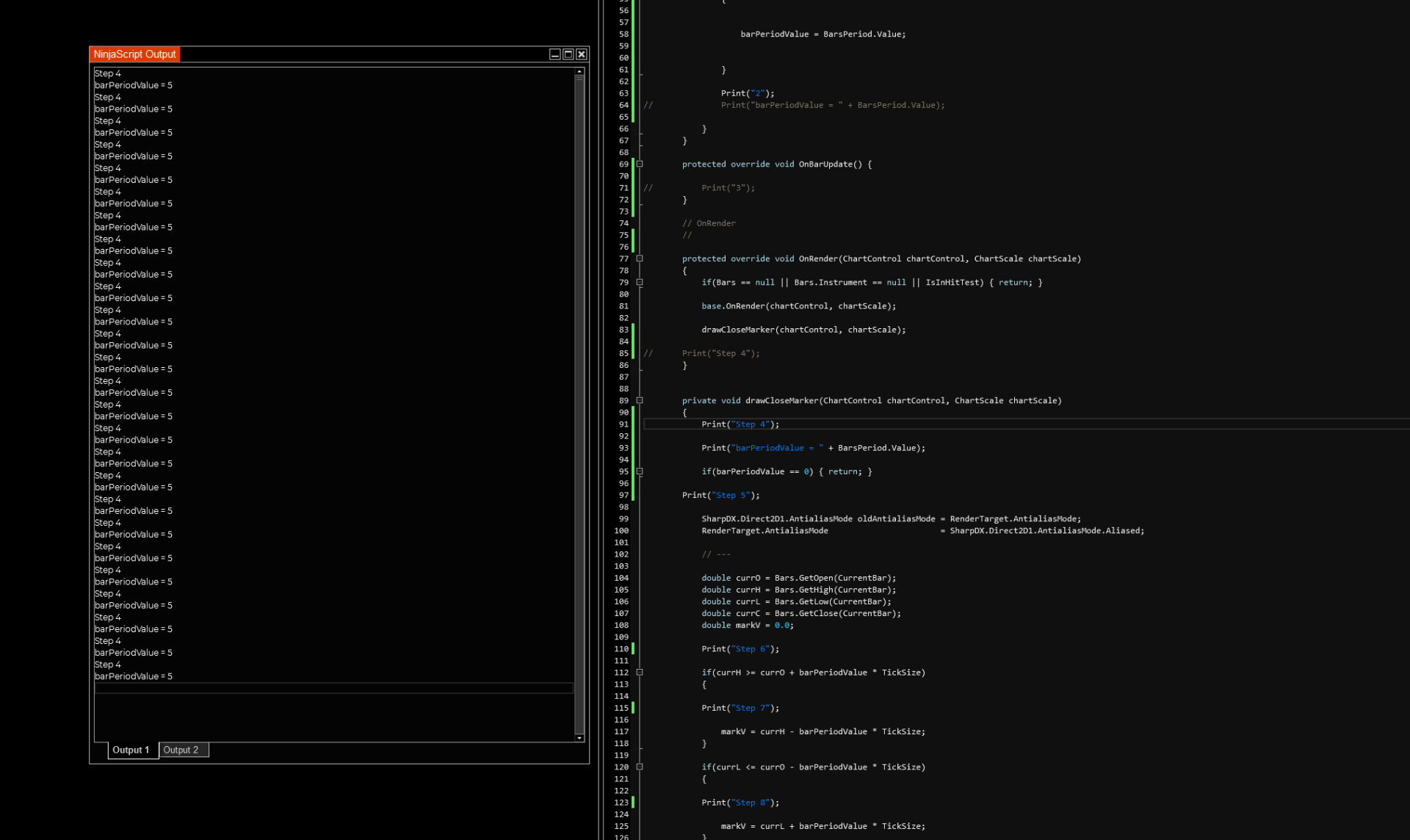Image resolution: width=1410 pixels, height=840 pixels.
Task: Click the output scrollbar down arrow
Action: (x=579, y=738)
